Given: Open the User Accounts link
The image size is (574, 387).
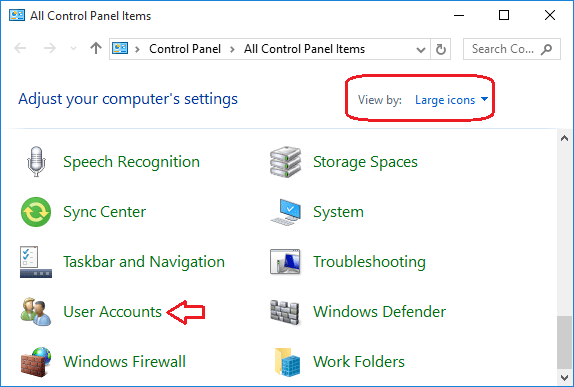Looking at the screenshot, I should click(112, 312).
